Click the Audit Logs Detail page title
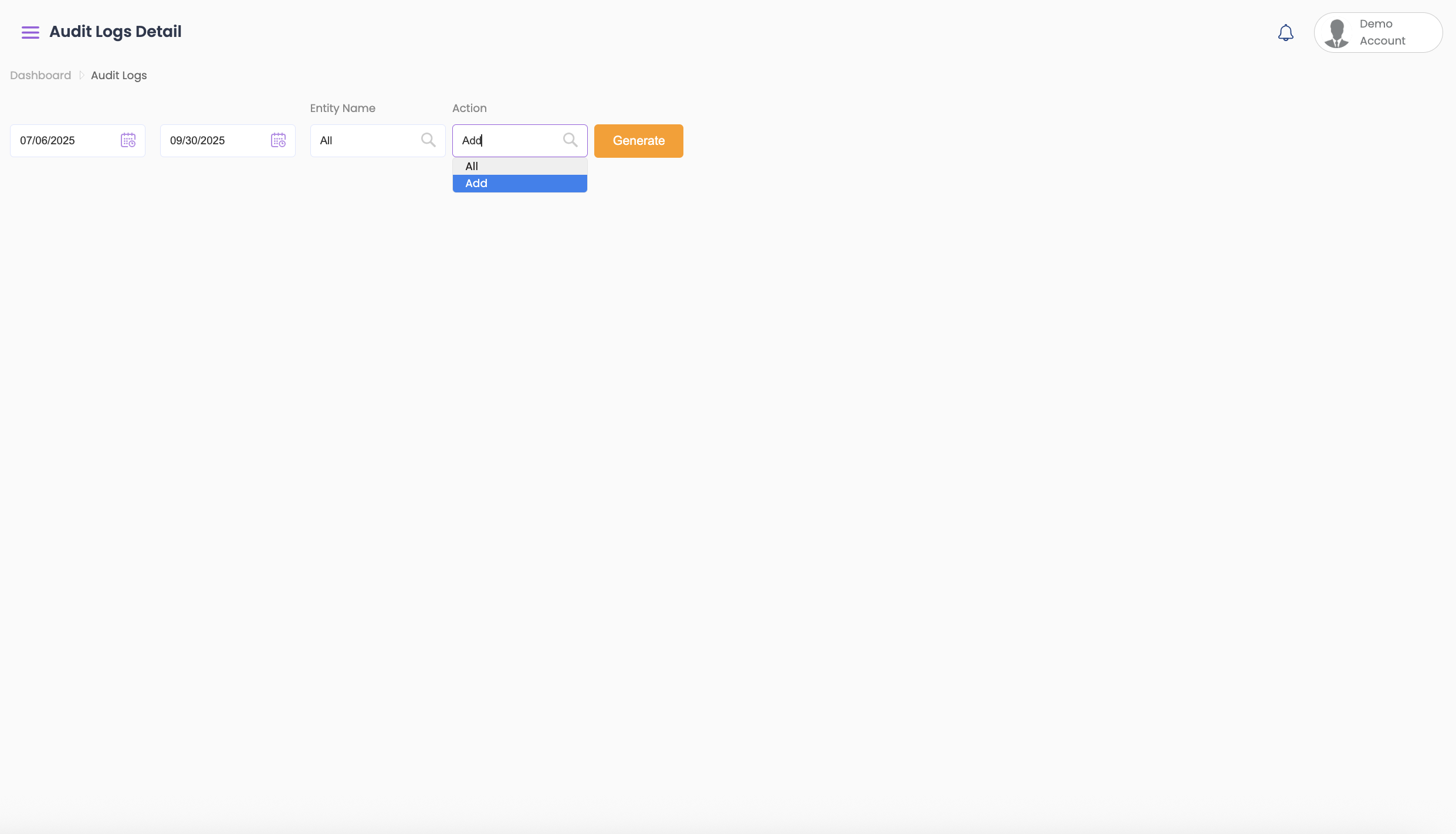Image resolution: width=1456 pixels, height=834 pixels. tap(115, 32)
